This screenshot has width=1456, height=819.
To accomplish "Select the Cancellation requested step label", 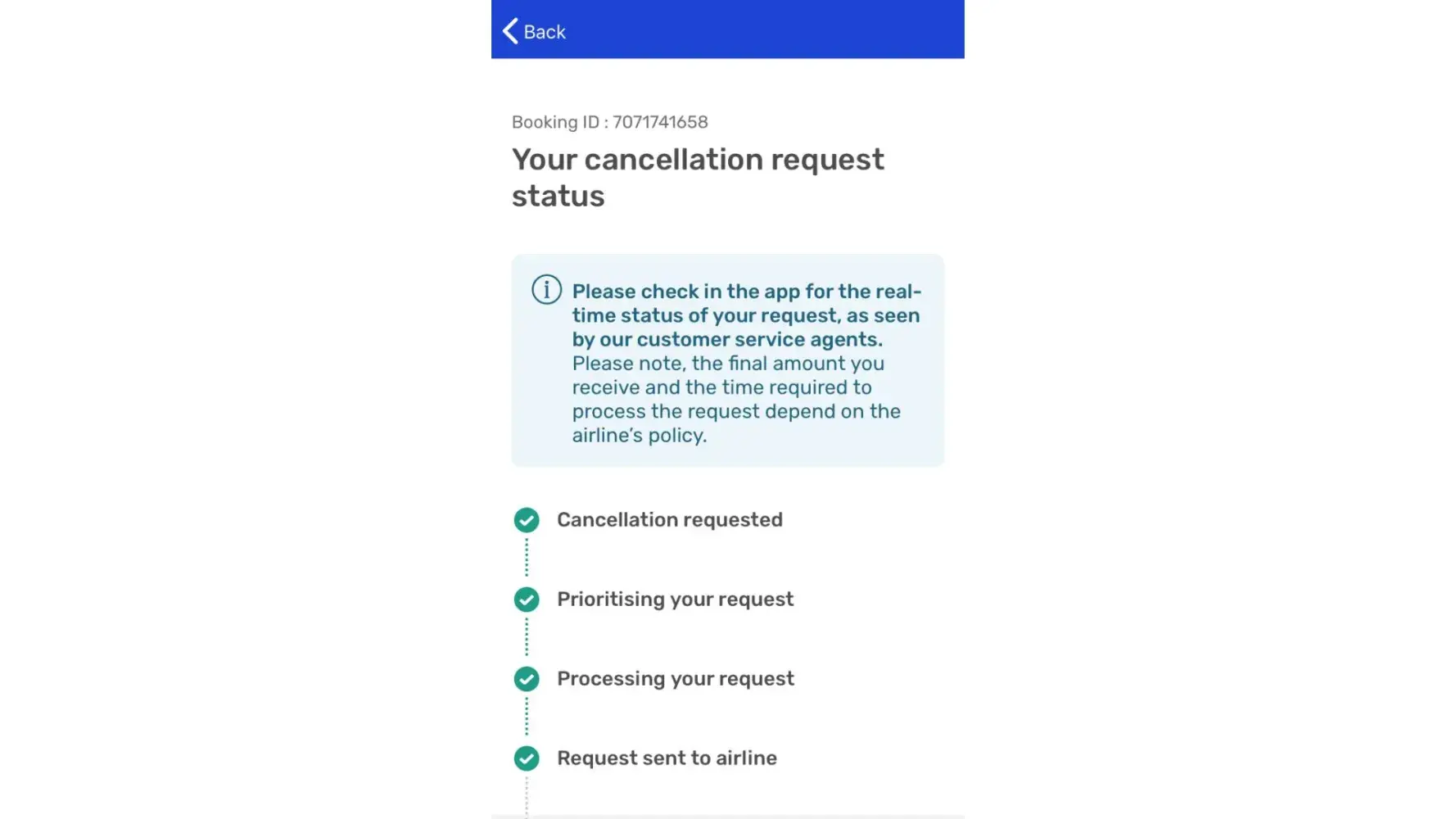I will pos(669,520).
